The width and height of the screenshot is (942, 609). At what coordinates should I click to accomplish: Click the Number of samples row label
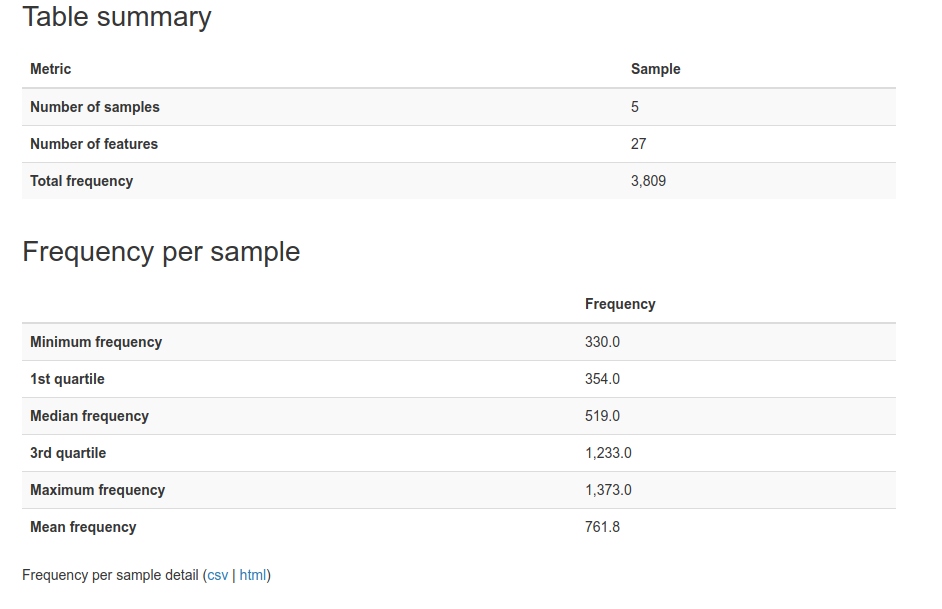(95, 107)
